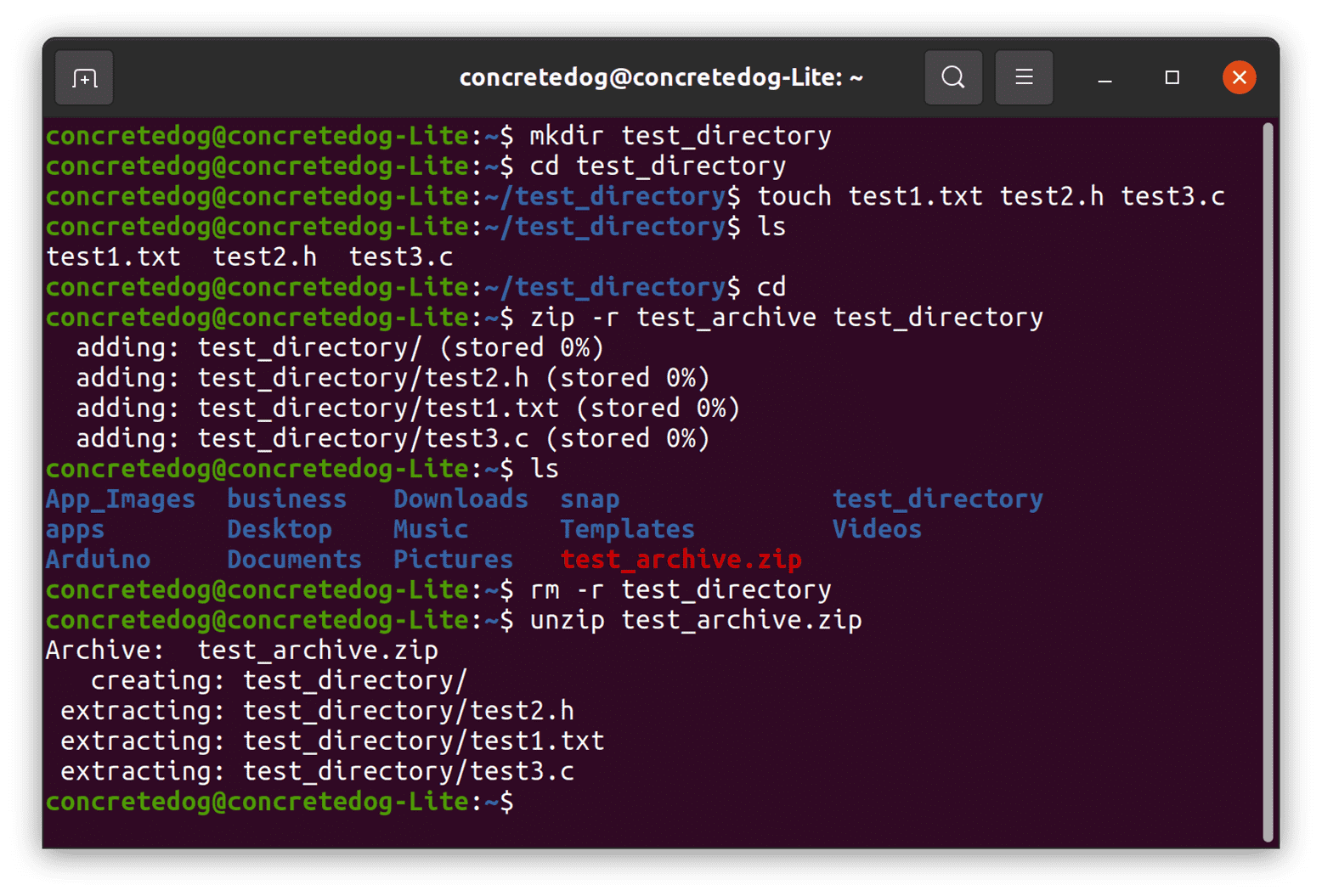Click the Downloads folder name

(x=460, y=499)
